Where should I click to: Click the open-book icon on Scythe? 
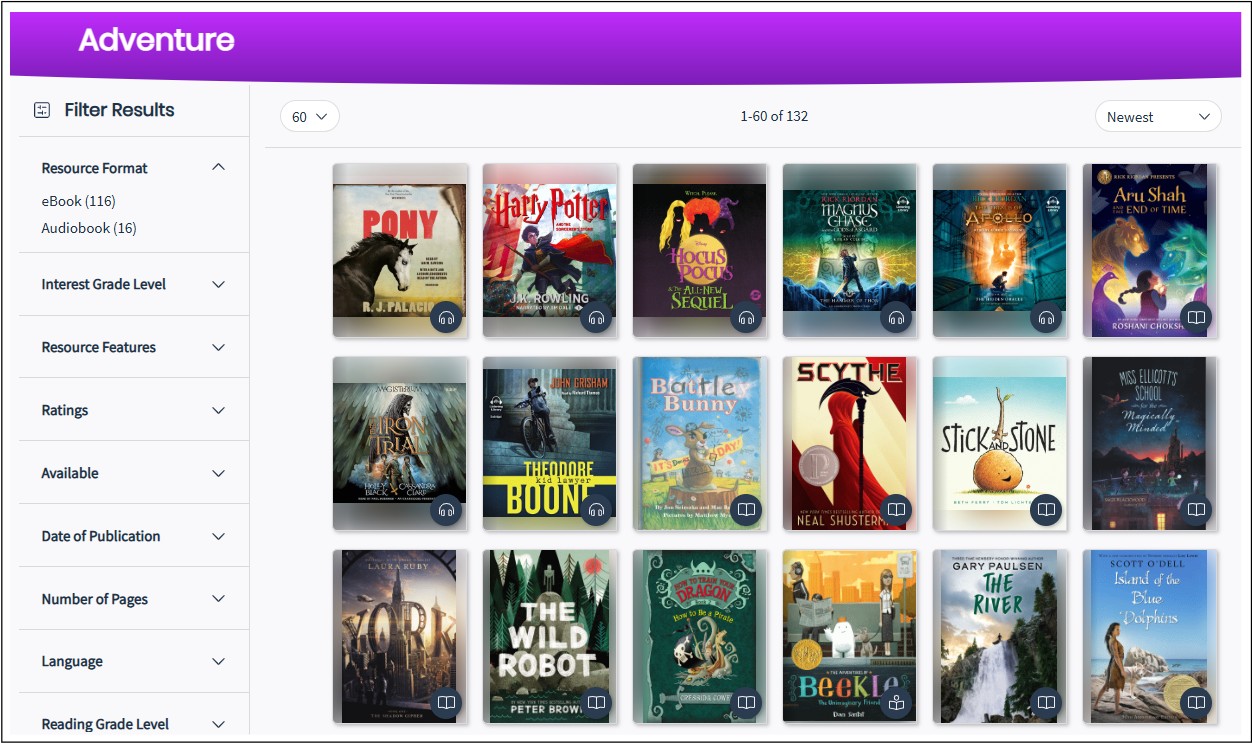(896, 510)
